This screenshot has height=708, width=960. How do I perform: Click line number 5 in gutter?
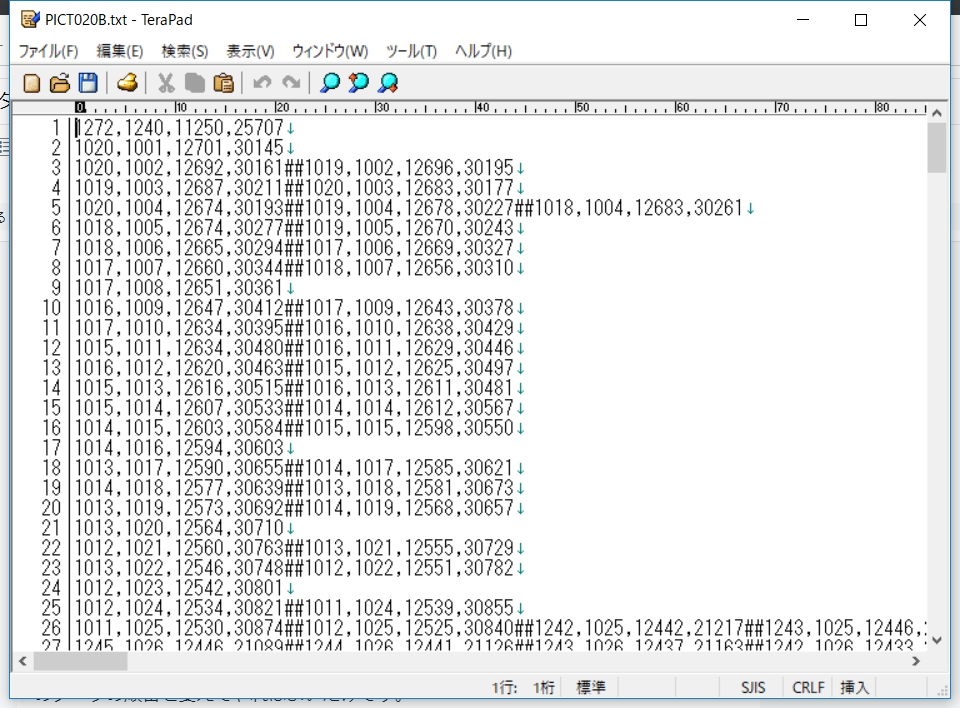[x=56, y=208]
